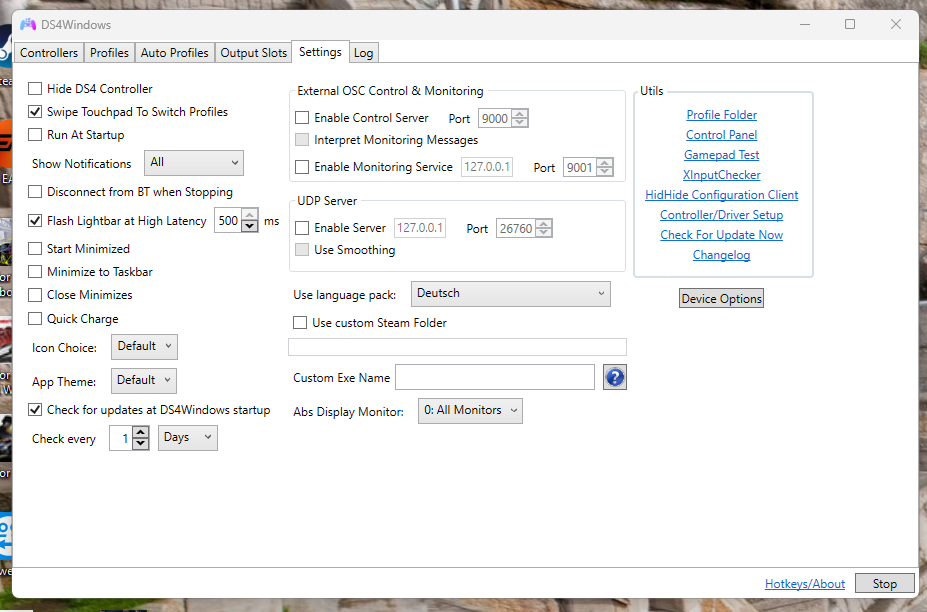Viewport: 927px width, 612px height.
Task: Tick UDP Enable Server checkbox
Action: (302, 228)
